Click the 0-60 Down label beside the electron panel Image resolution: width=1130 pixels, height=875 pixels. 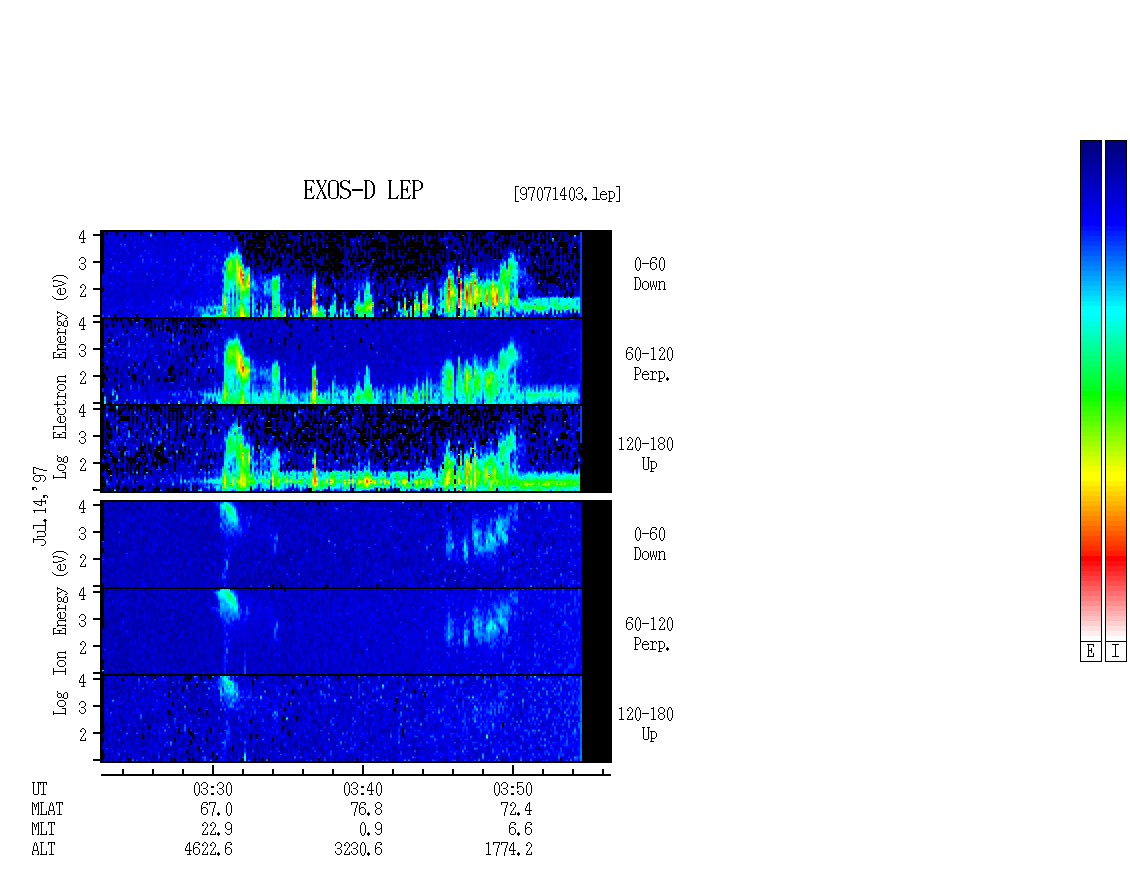pos(649,275)
